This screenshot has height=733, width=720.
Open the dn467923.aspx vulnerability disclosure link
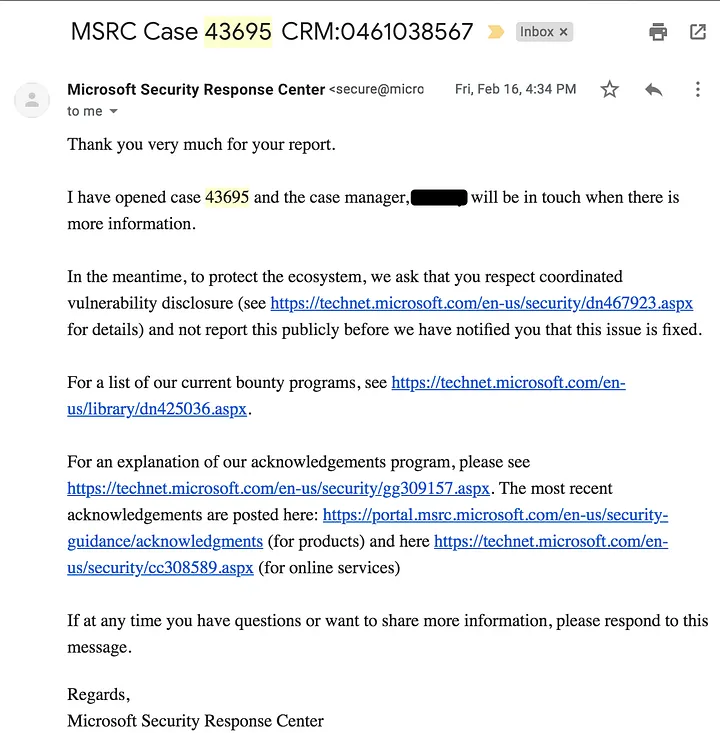coord(481,303)
